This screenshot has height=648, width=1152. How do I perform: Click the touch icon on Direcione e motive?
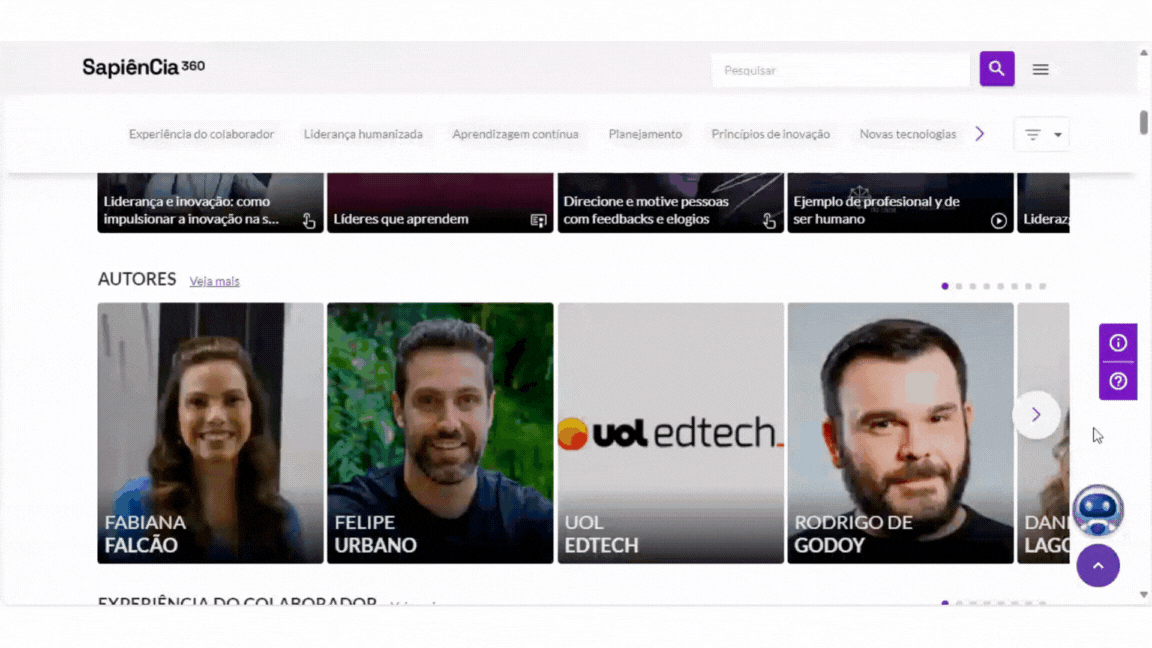pos(769,220)
